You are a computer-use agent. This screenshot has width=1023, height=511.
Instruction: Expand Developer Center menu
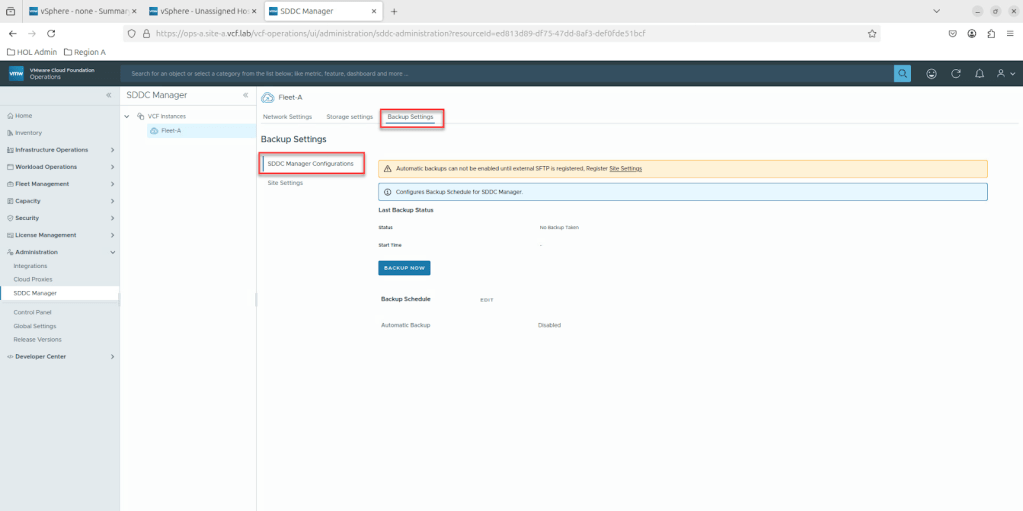[59, 356]
